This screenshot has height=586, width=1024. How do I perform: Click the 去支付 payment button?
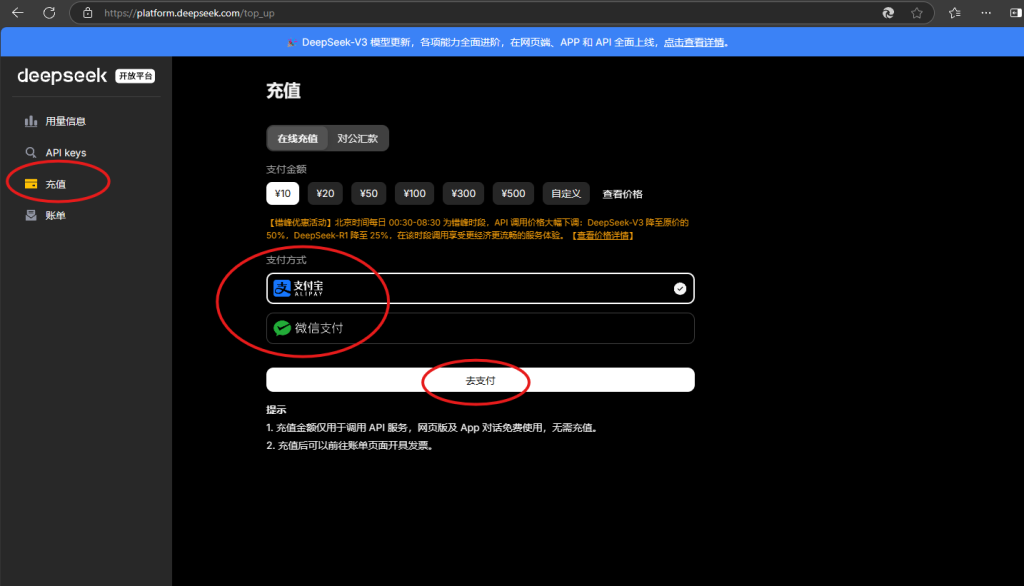click(480, 380)
